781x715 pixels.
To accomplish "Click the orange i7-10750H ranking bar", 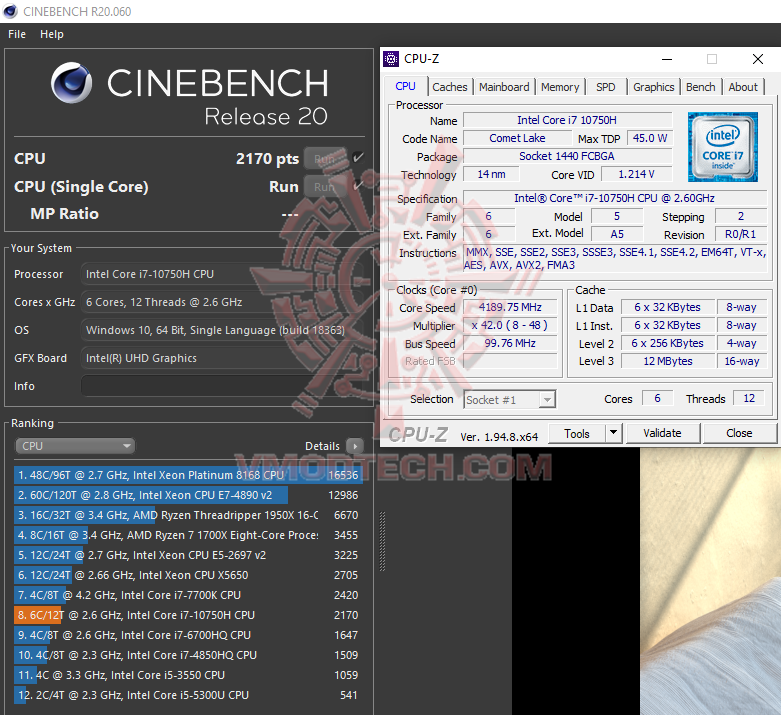I will (x=37, y=615).
